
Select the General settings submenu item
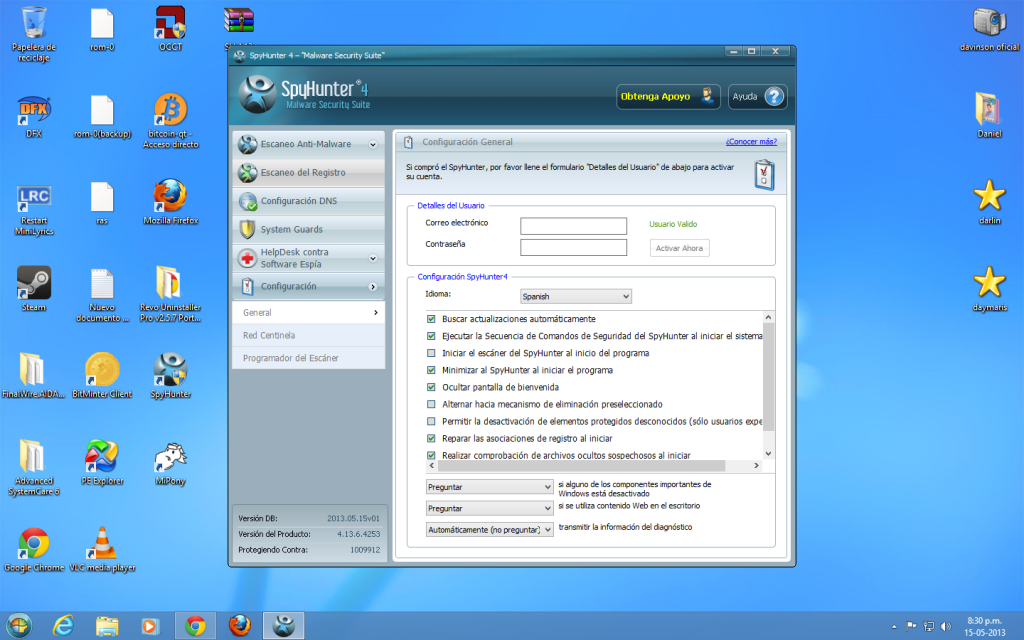pos(308,313)
